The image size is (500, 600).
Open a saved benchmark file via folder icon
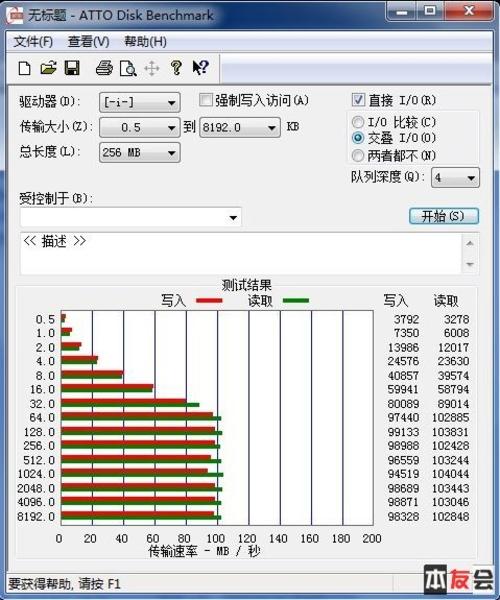coord(48,68)
